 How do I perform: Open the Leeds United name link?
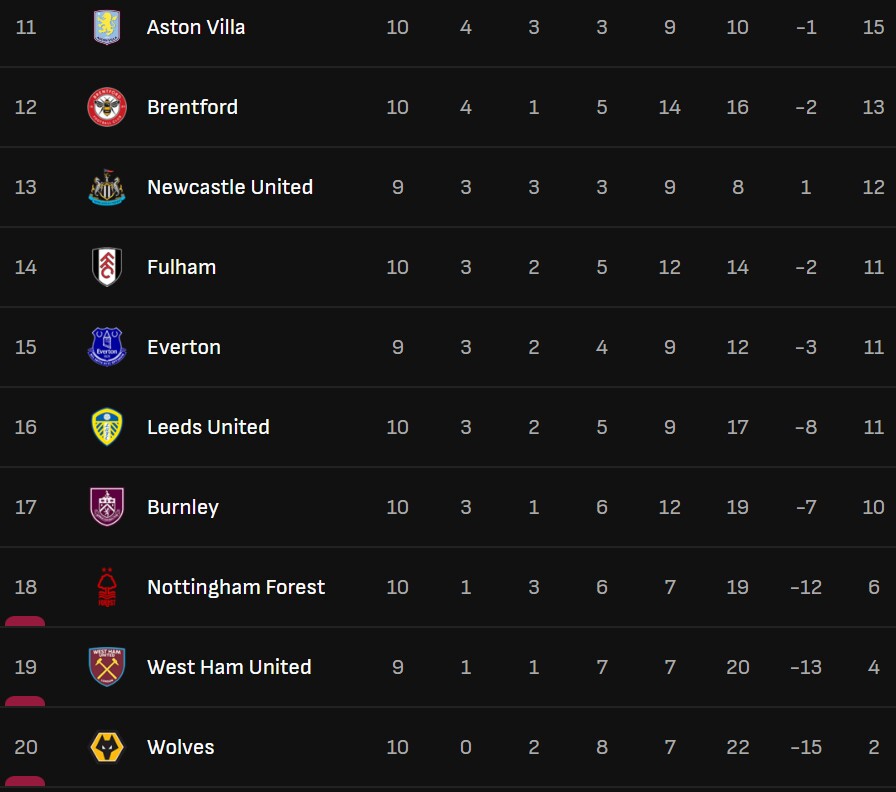pos(208,427)
